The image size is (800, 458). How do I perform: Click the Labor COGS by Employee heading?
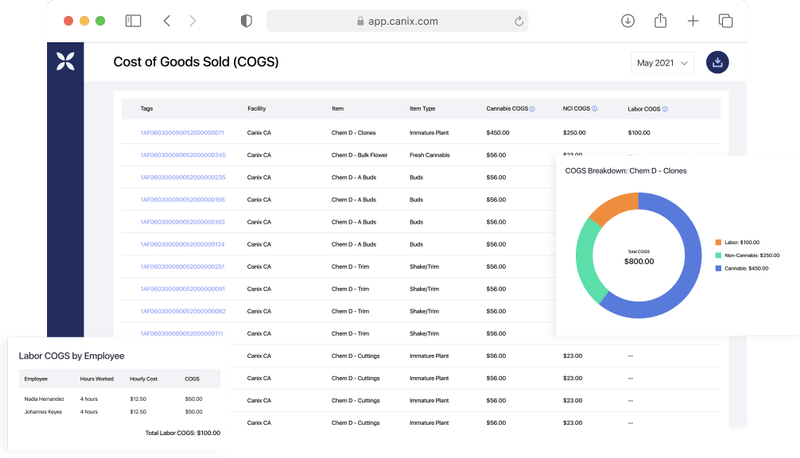pyautogui.click(x=71, y=356)
